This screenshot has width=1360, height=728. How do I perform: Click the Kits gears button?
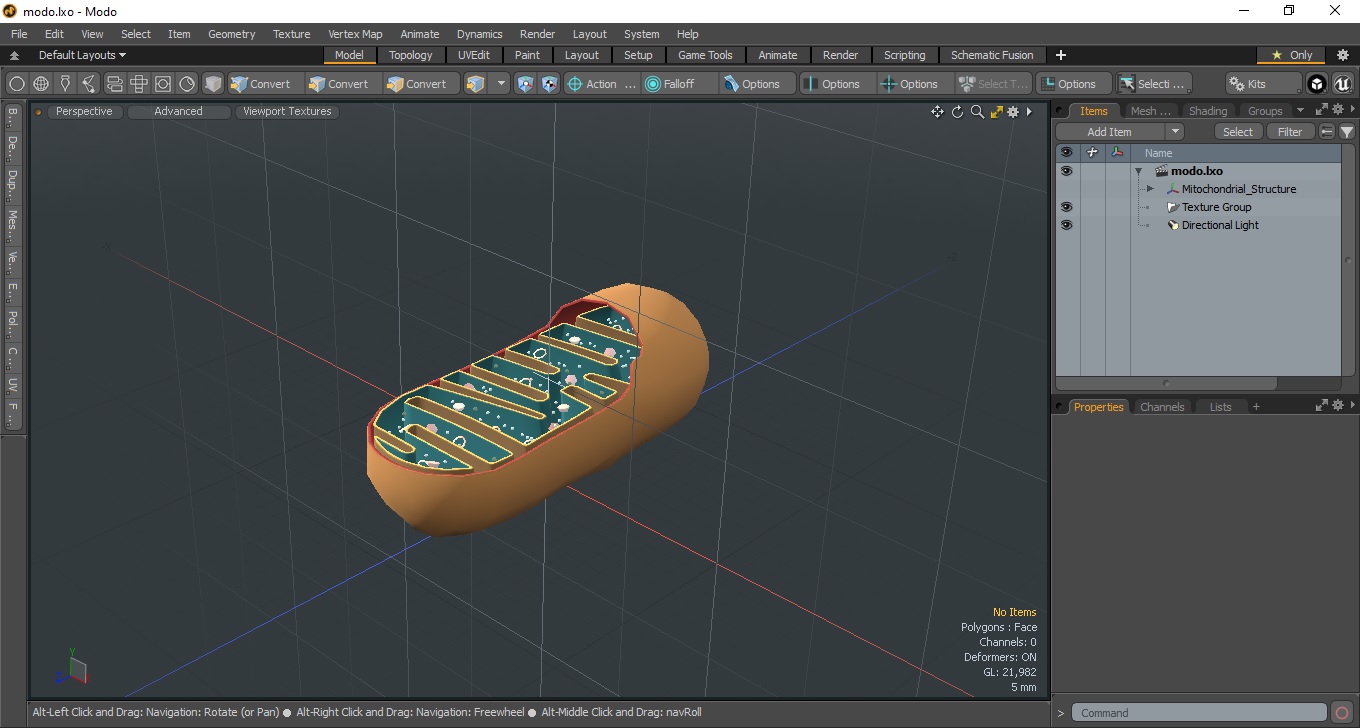point(1263,84)
